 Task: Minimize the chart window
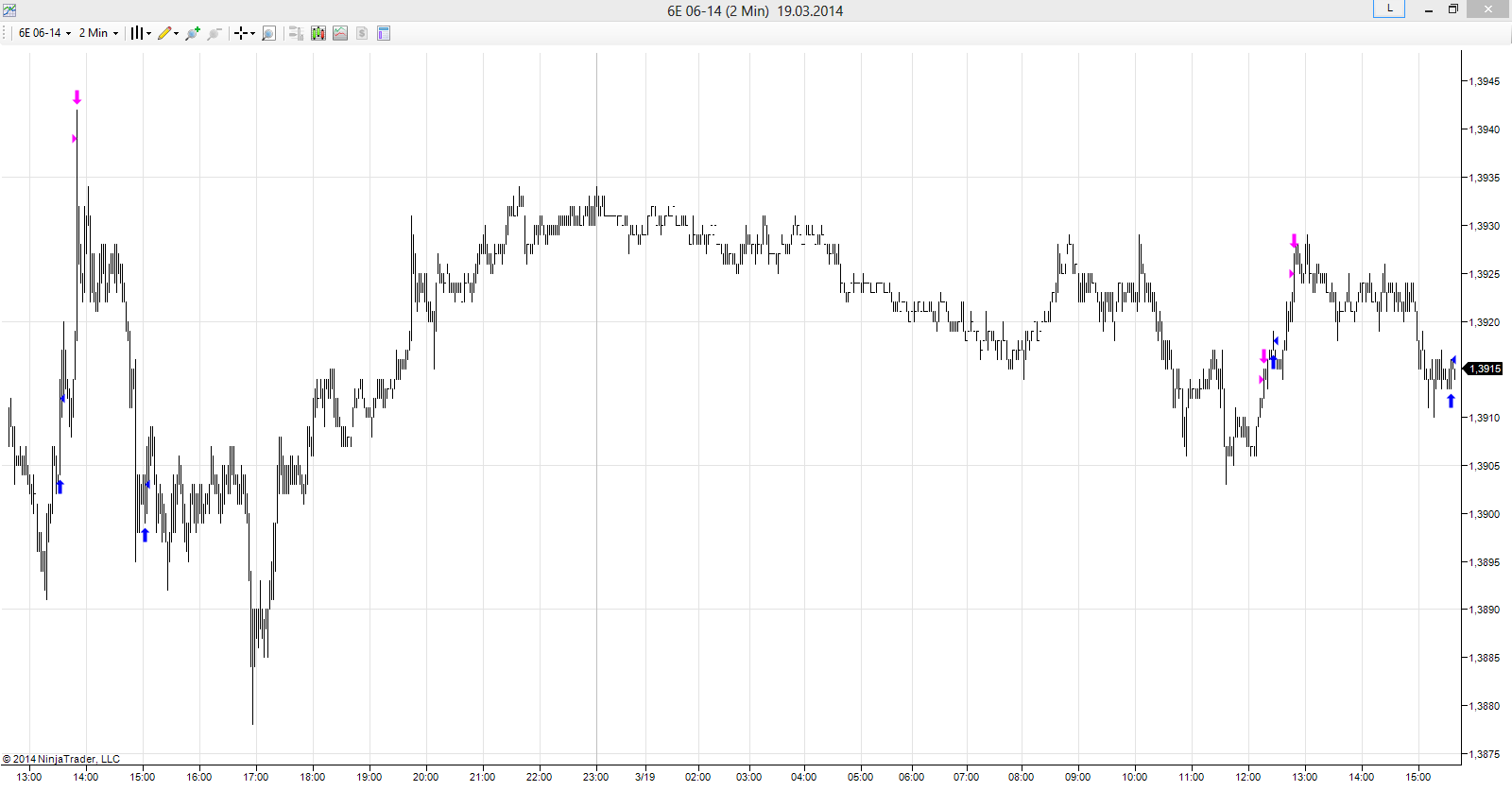1429,9
